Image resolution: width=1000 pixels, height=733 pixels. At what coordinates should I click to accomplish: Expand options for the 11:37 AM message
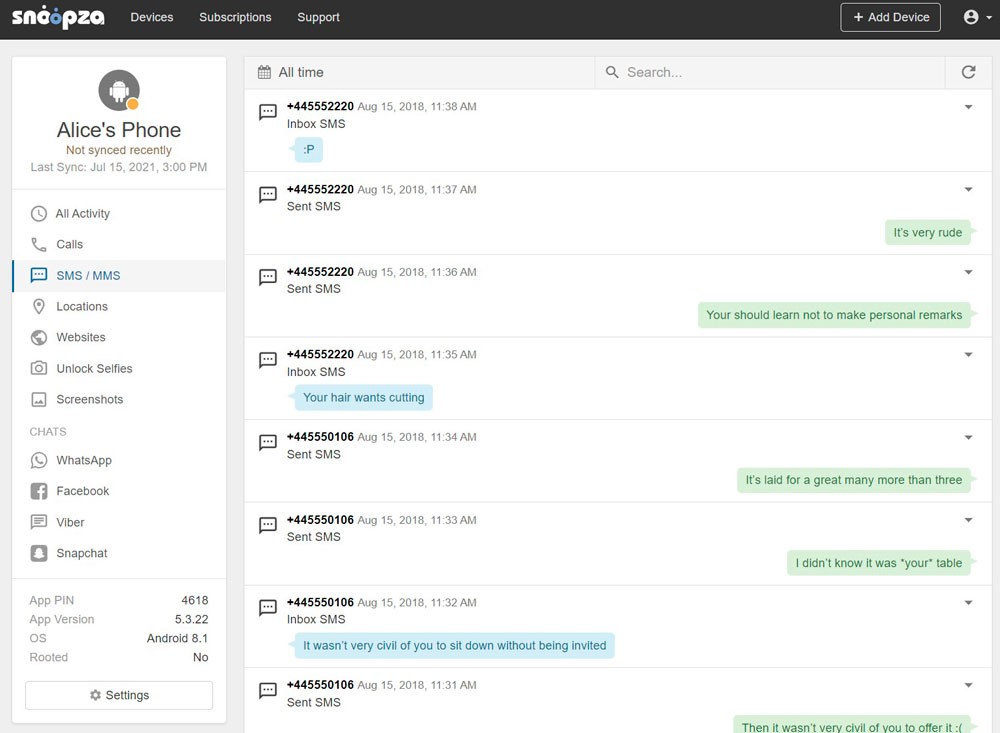coord(968,189)
